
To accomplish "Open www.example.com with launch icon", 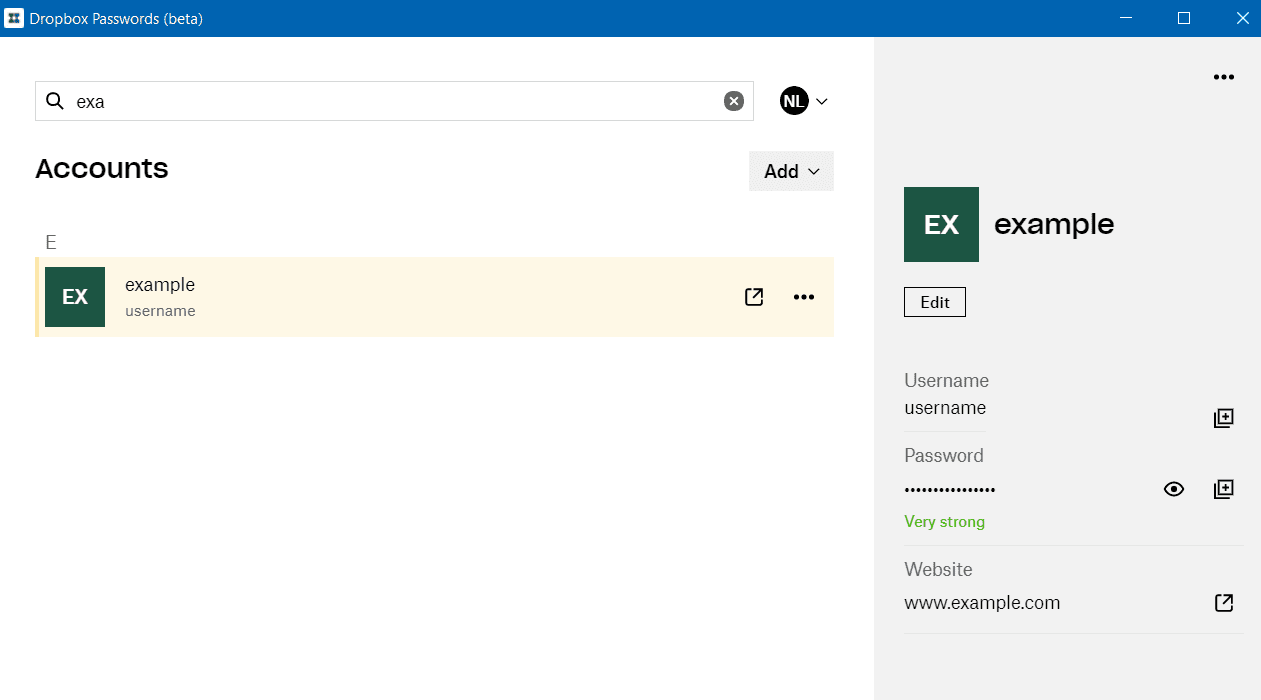I will (1224, 603).
